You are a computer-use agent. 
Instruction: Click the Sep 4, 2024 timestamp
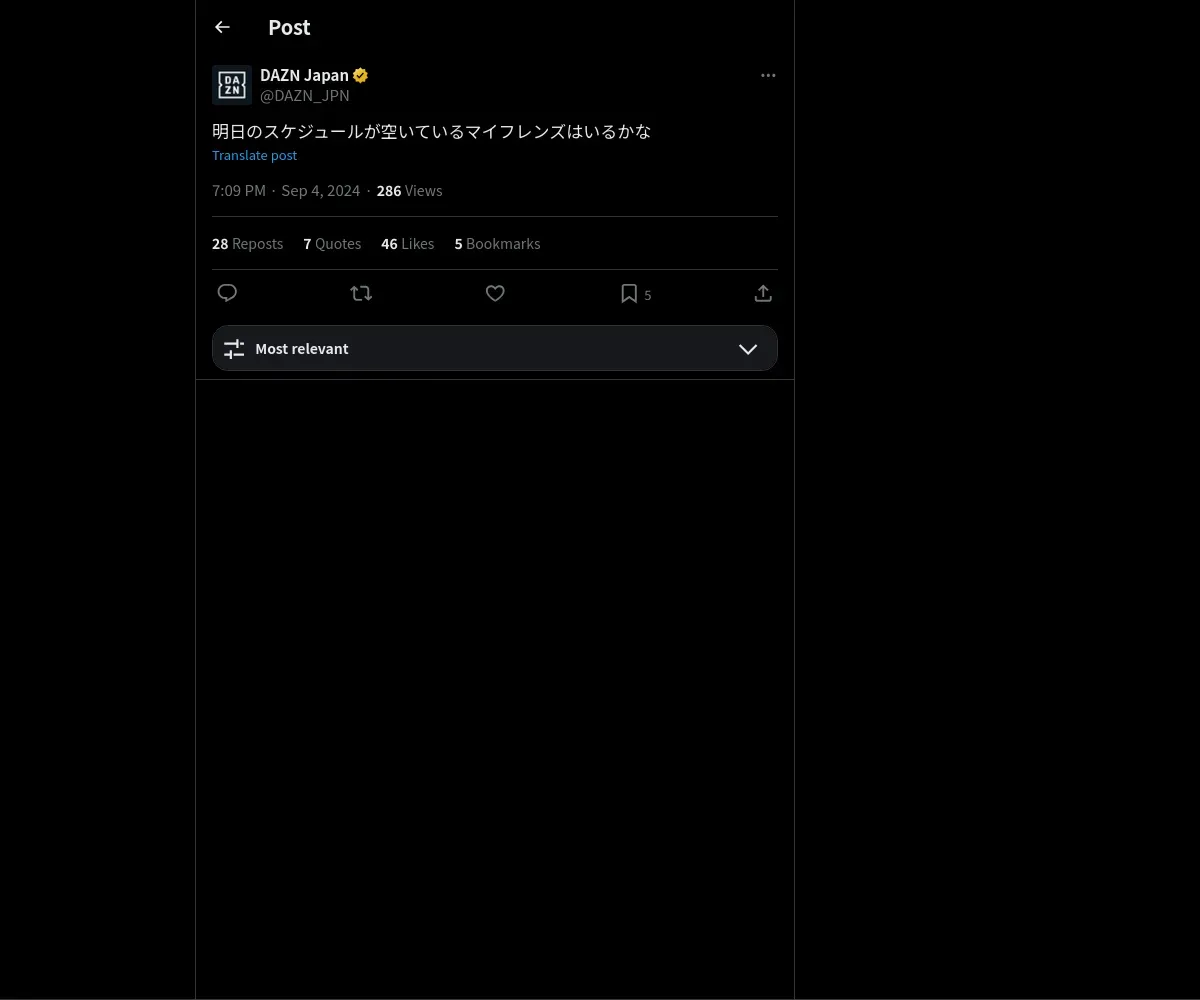coord(320,191)
